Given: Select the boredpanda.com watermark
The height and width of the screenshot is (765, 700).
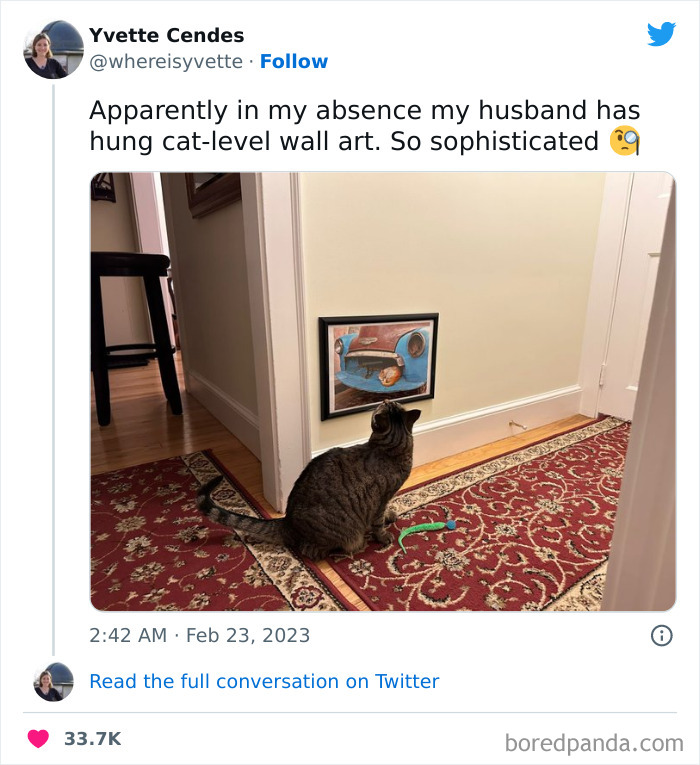Looking at the screenshot, I should (594, 743).
